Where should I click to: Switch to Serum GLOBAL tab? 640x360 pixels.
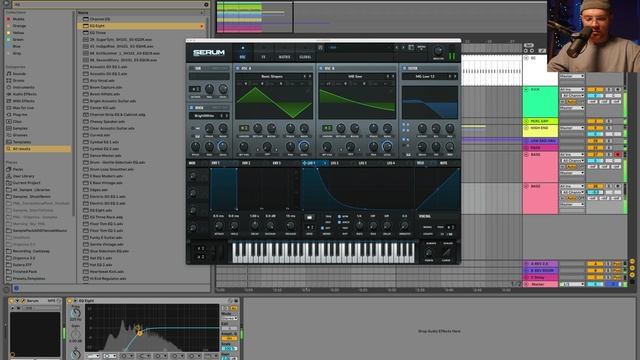click(x=305, y=53)
